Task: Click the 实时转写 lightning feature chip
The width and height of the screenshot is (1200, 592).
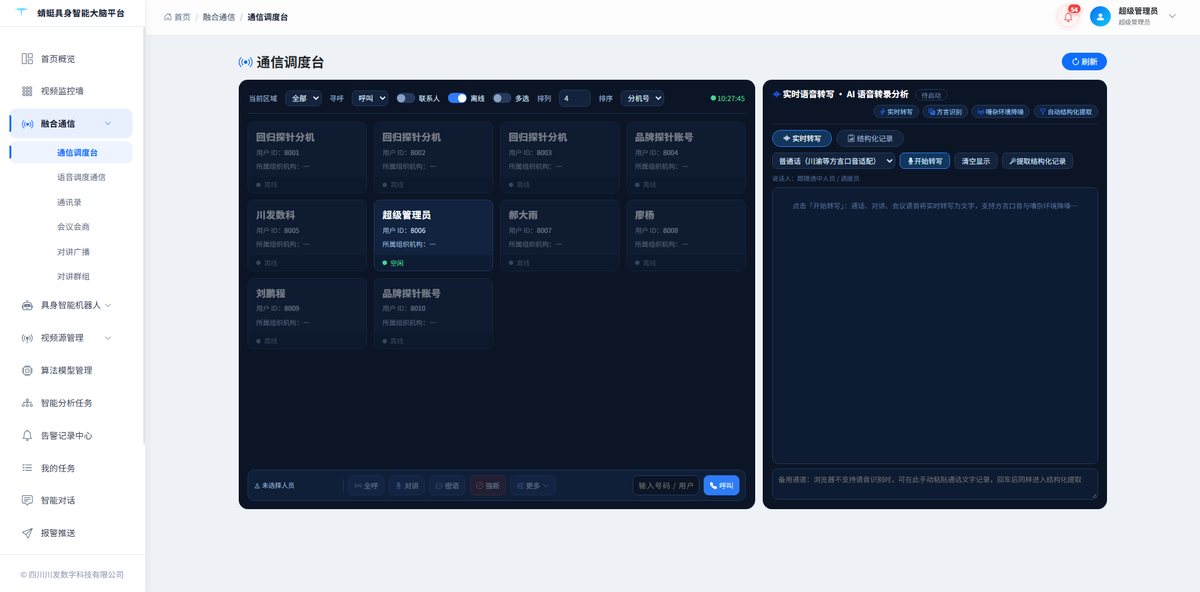Action: [896, 112]
